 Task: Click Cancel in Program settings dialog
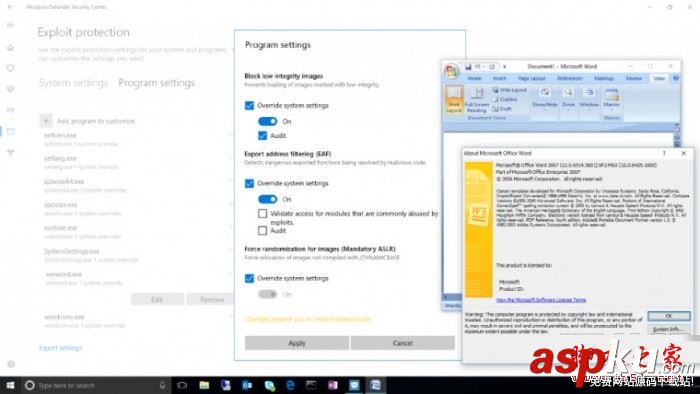point(403,343)
